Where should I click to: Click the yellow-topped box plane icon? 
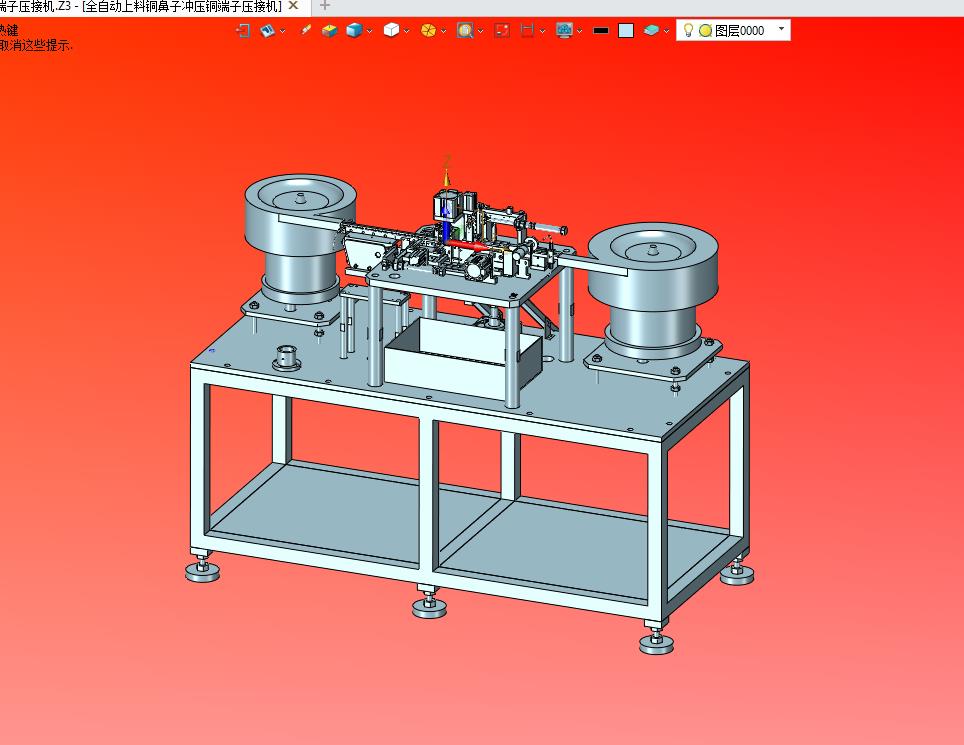[x=330, y=30]
